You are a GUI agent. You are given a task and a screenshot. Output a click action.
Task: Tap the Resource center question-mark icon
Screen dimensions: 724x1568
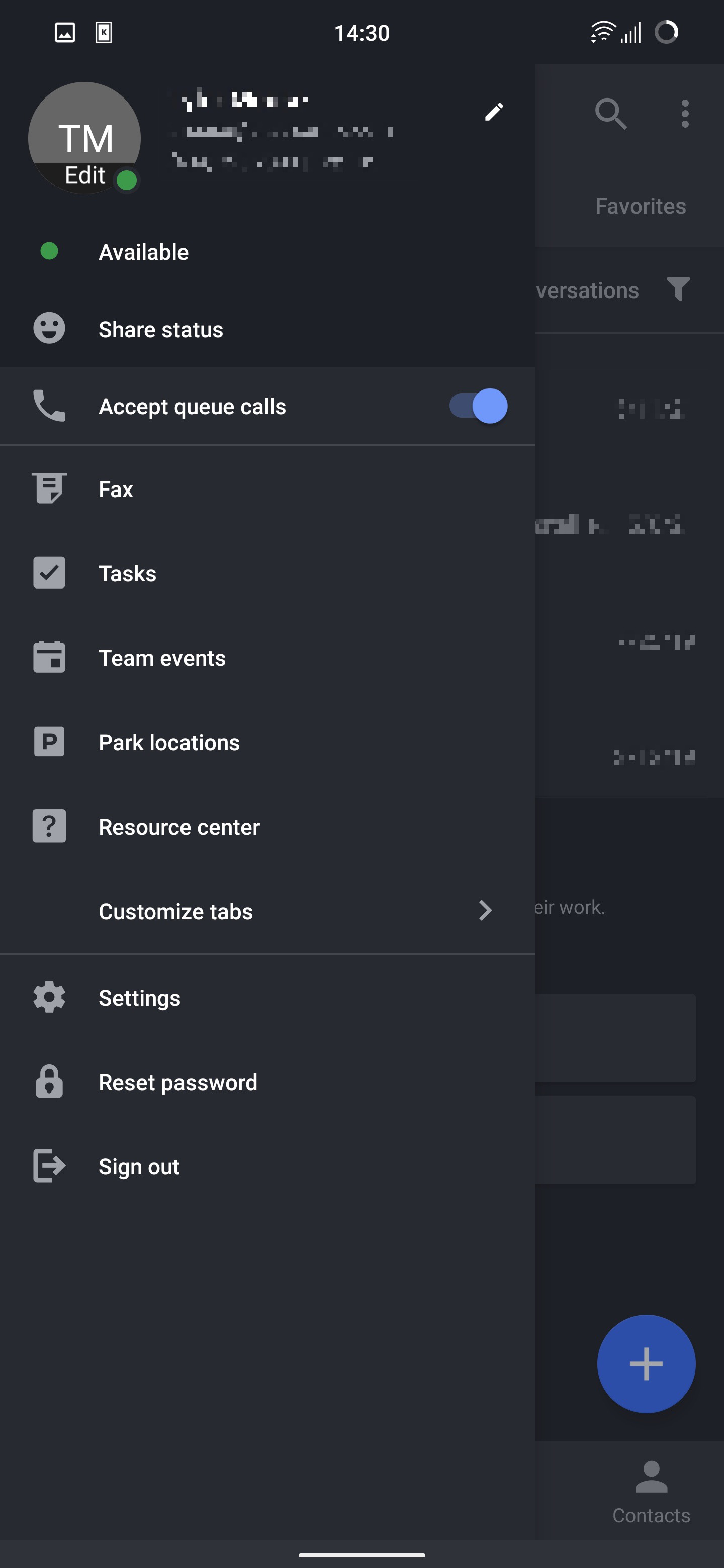tap(49, 827)
